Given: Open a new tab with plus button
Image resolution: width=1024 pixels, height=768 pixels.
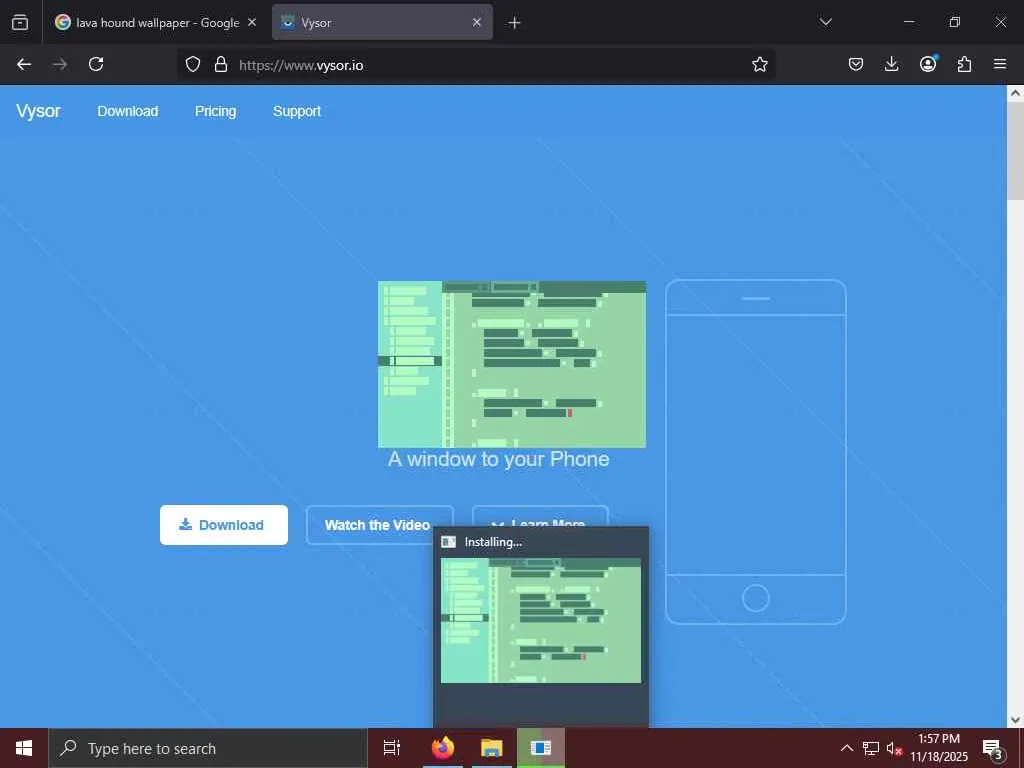Looking at the screenshot, I should [x=514, y=22].
